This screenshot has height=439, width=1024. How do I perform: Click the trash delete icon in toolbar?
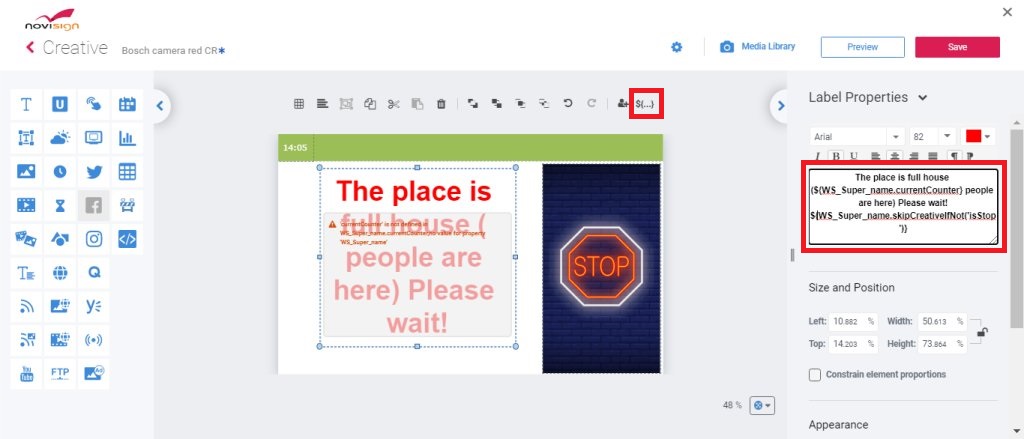tap(441, 103)
